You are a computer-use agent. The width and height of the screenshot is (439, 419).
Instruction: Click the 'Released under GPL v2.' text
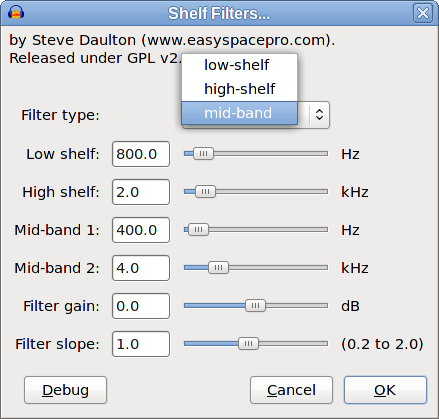96,58
